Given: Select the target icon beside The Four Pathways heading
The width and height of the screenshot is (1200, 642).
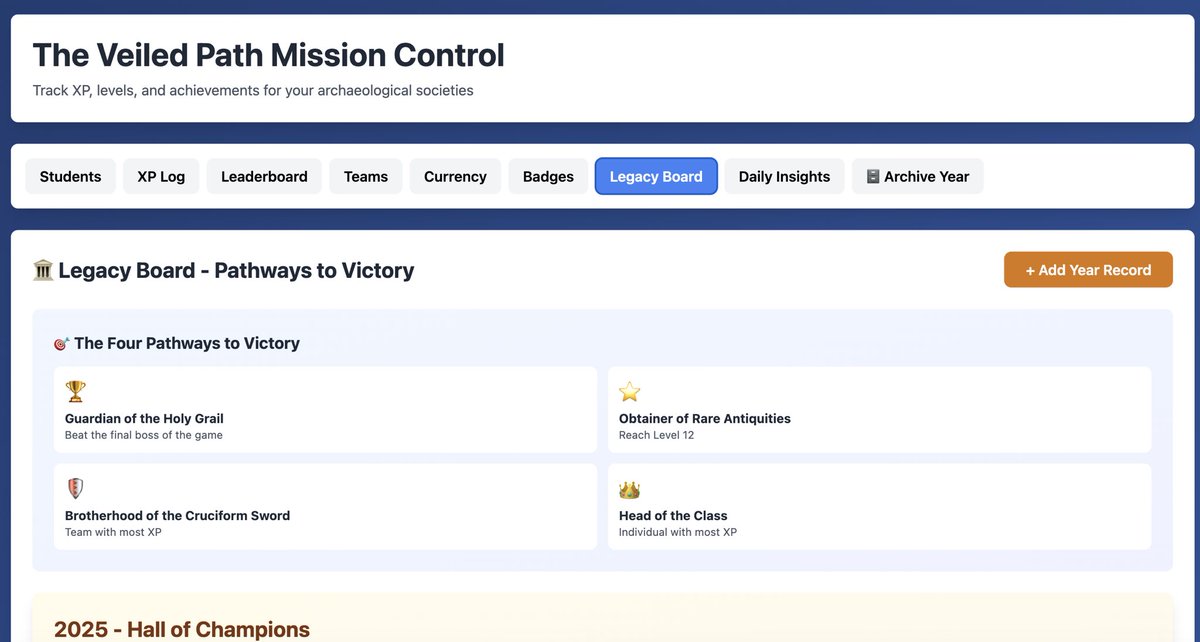Looking at the screenshot, I should click(x=61, y=343).
